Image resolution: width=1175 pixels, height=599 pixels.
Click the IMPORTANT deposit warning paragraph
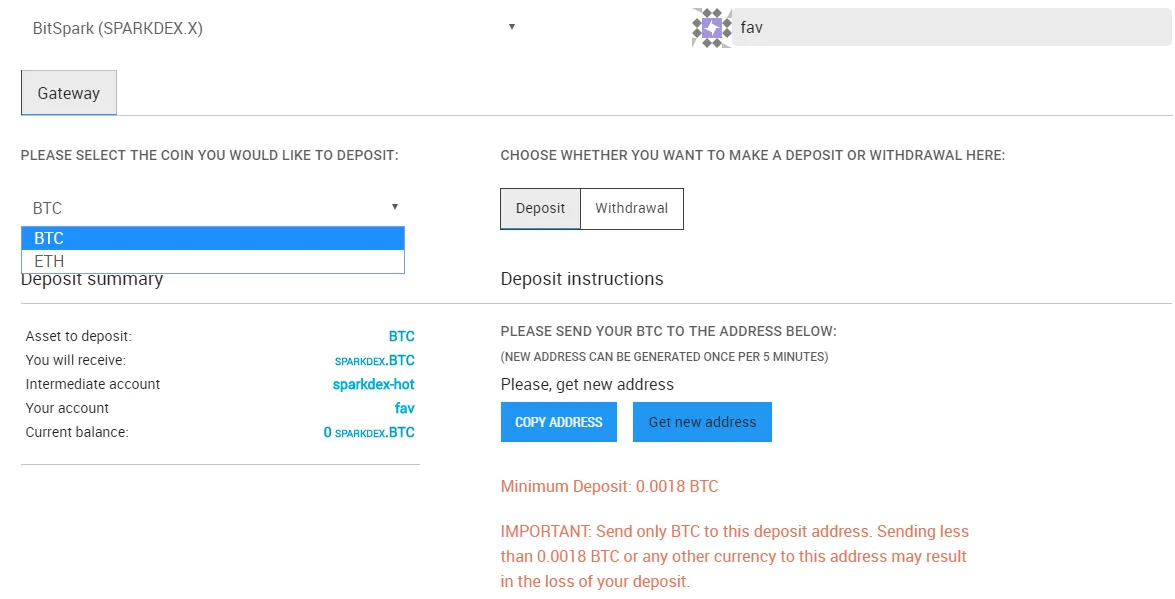click(734, 556)
